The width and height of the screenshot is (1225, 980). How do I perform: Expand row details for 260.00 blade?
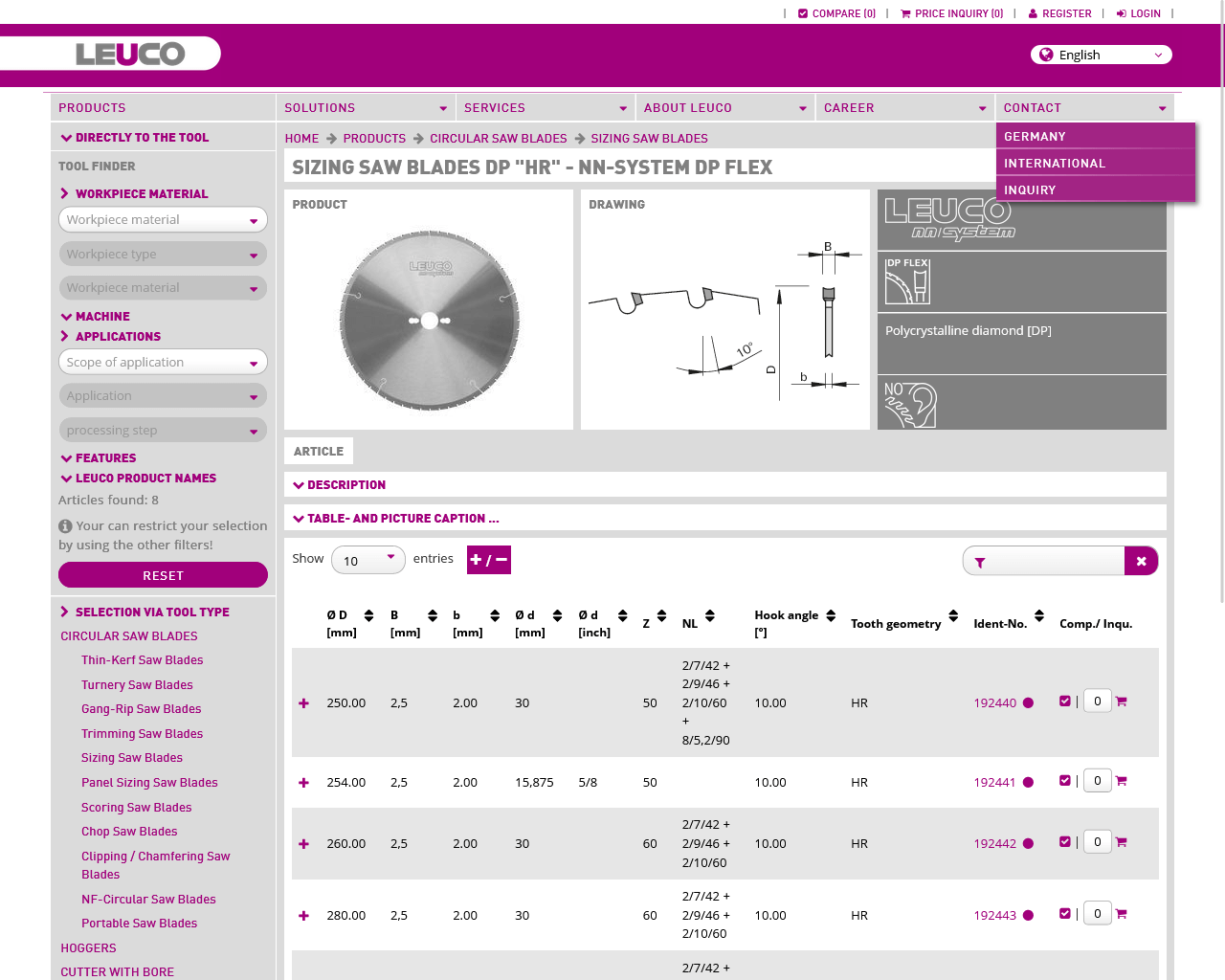coord(303,844)
